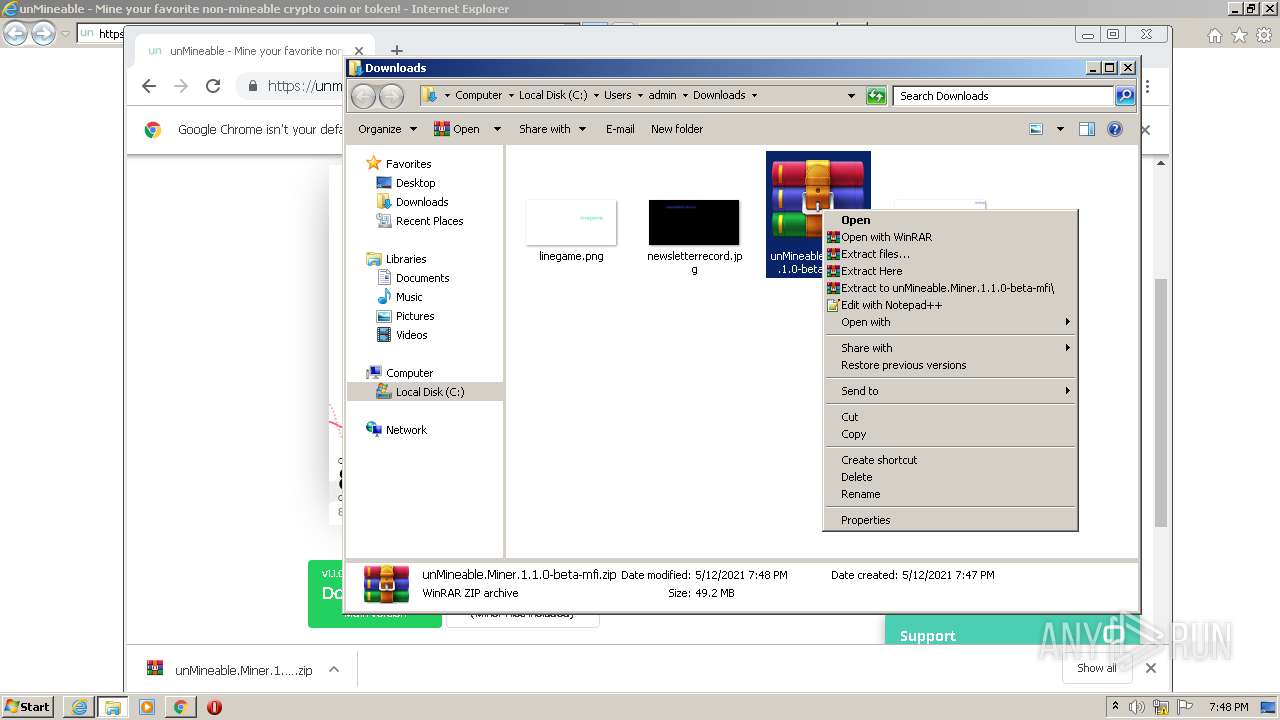1280x720 pixels.
Task: Open the archive with WinRAR
Action: pos(886,237)
